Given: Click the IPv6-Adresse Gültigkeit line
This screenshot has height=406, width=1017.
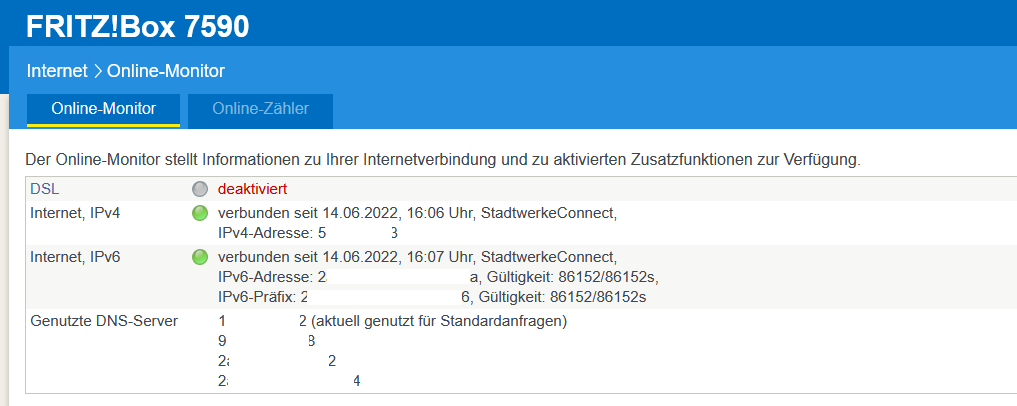Looking at the screenshot, I should [438, 277].
